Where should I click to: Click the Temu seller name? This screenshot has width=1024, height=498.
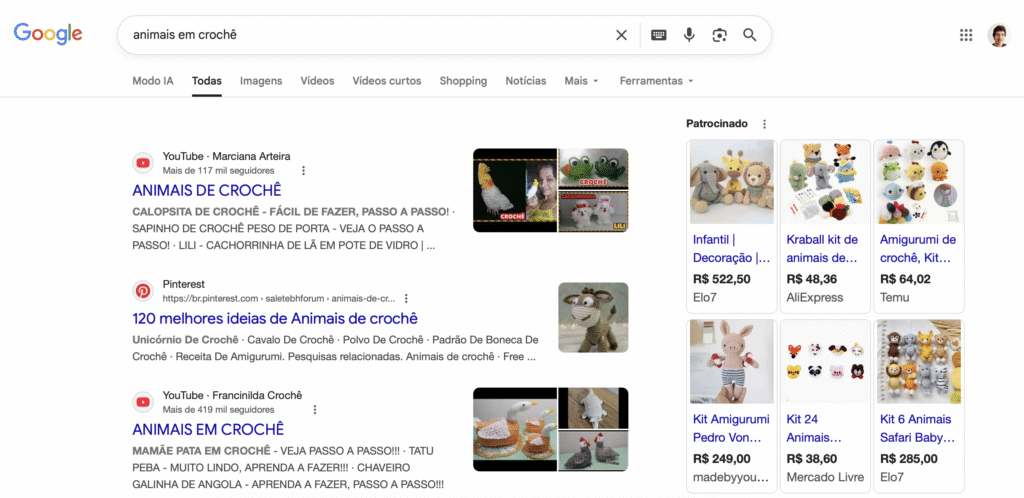coord(895,298)
